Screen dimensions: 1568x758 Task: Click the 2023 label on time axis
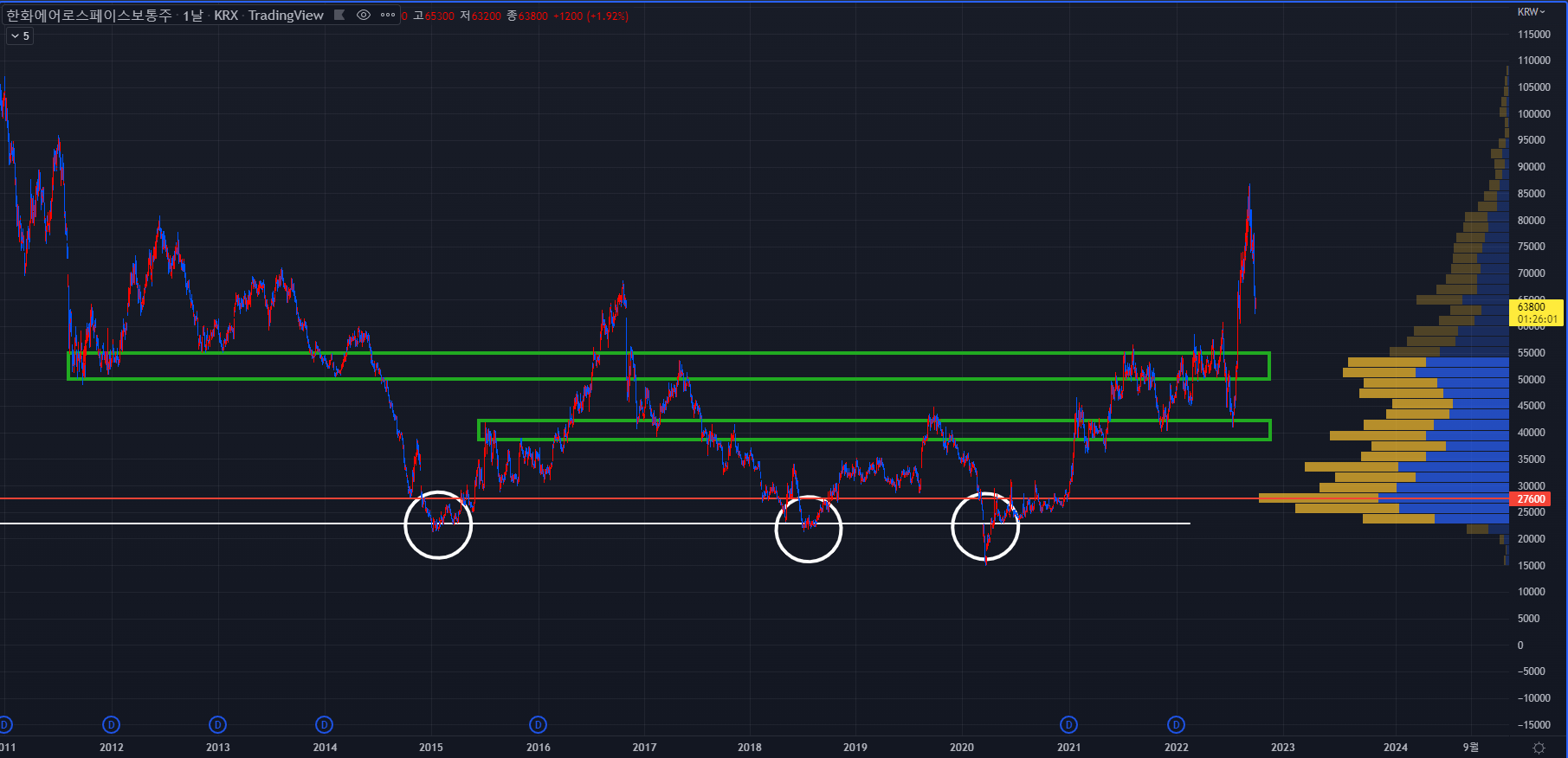pos(1282,748)
